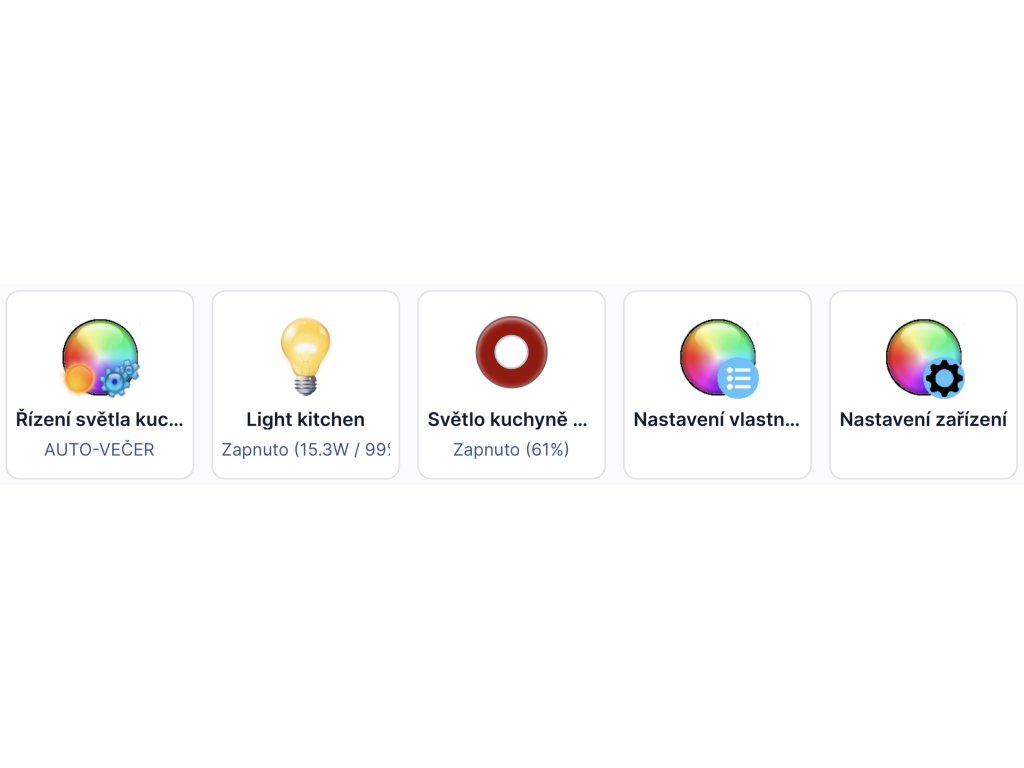1024x768 pixels.
Task: Click the blue list badge on Nastavení vlastn...
Action: [x=738, y=377]
